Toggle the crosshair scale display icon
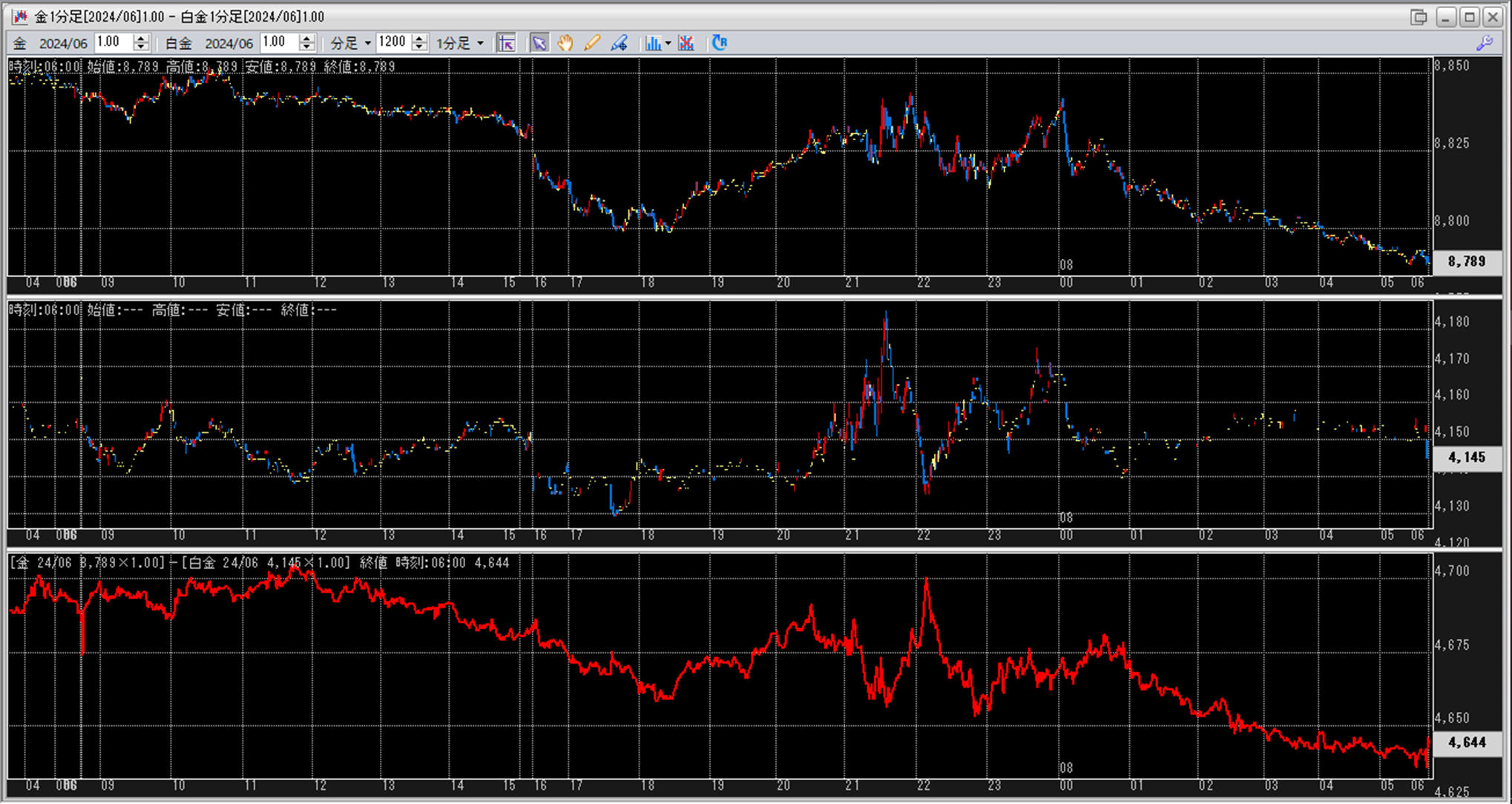The height and width of the screenshot is (804, 1512). [507, 43]
